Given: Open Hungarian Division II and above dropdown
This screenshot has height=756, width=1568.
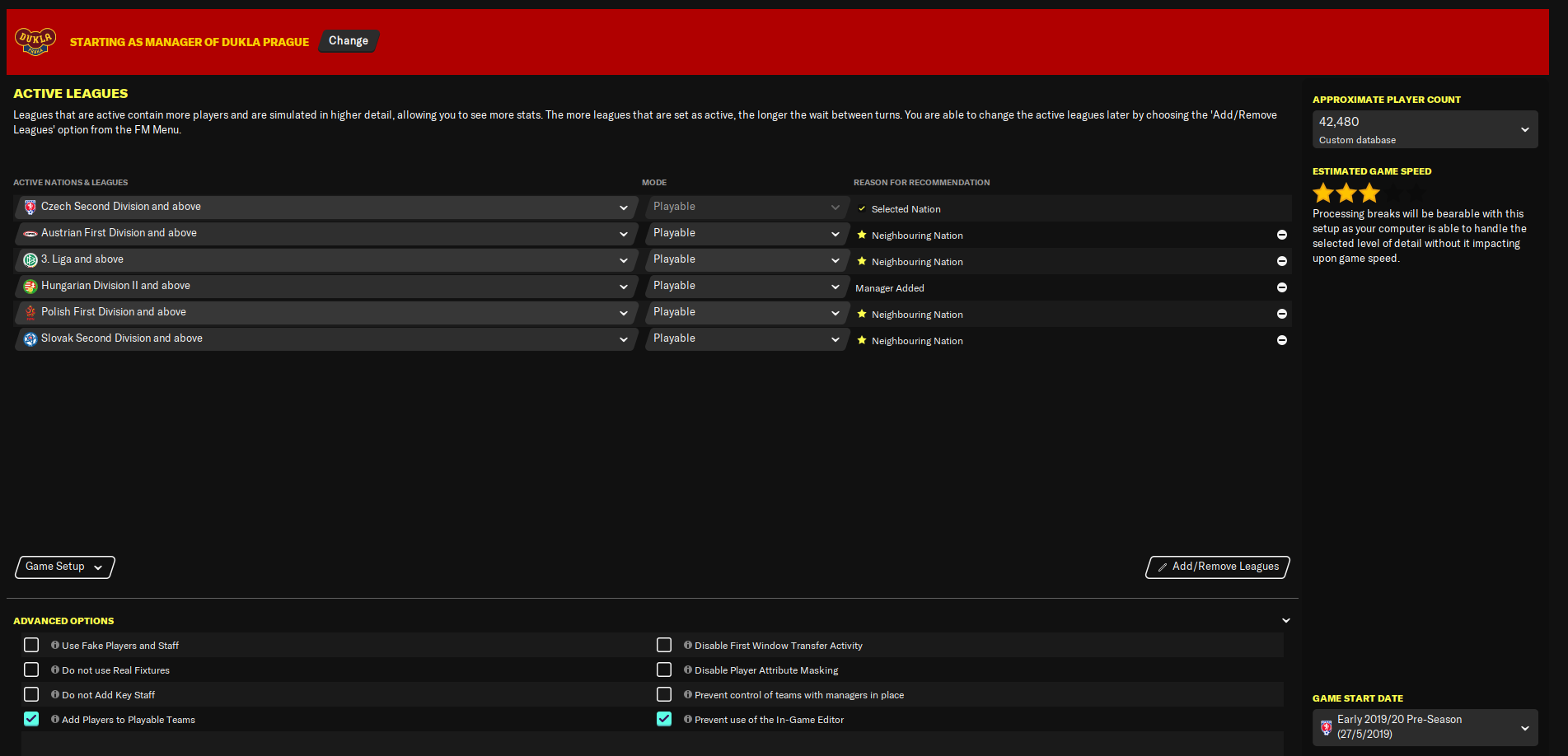Looking at the screenshot, I should click(326, 287).
